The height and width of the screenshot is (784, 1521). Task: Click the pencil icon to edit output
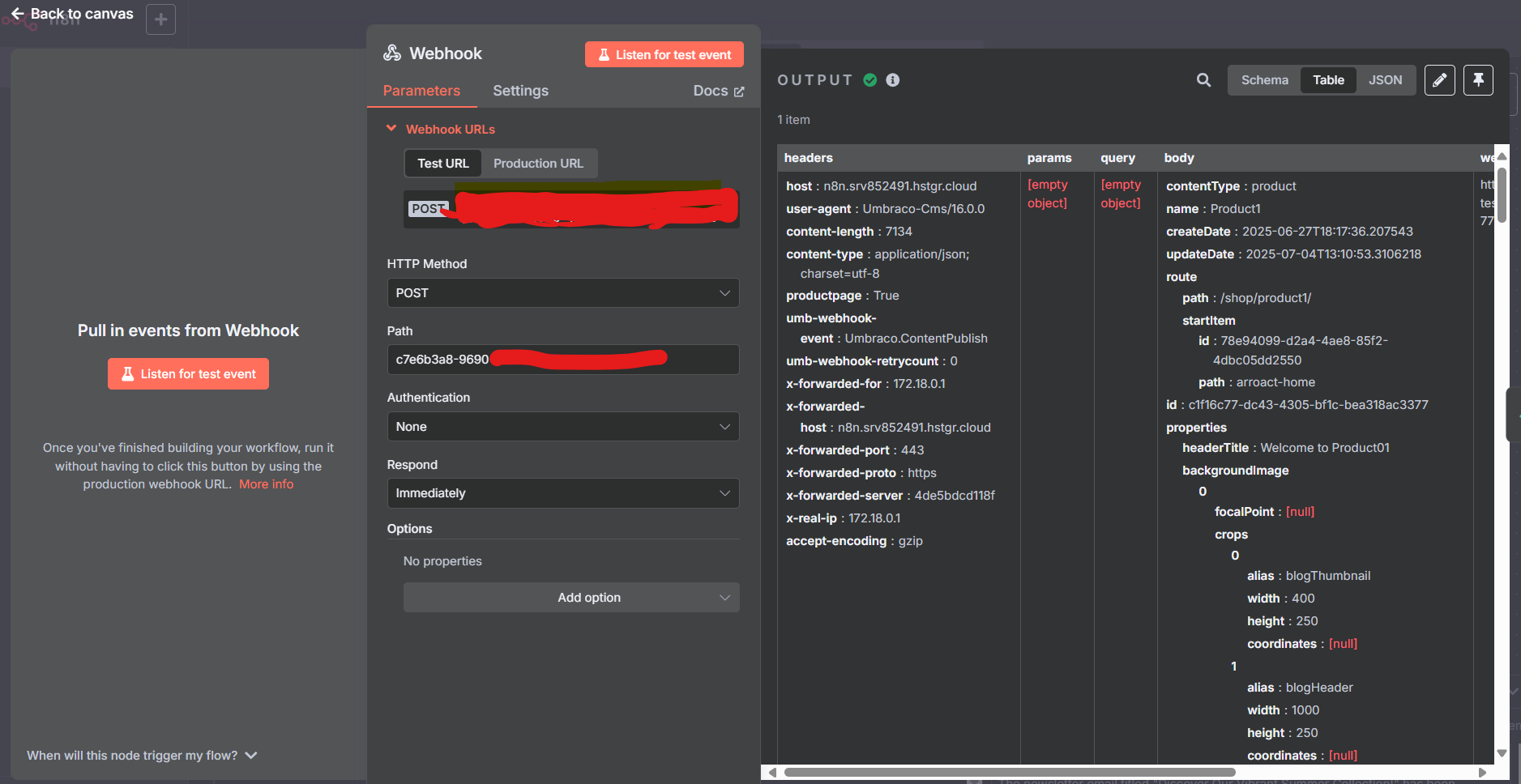pyautogui.click(x=1440, y=80)
